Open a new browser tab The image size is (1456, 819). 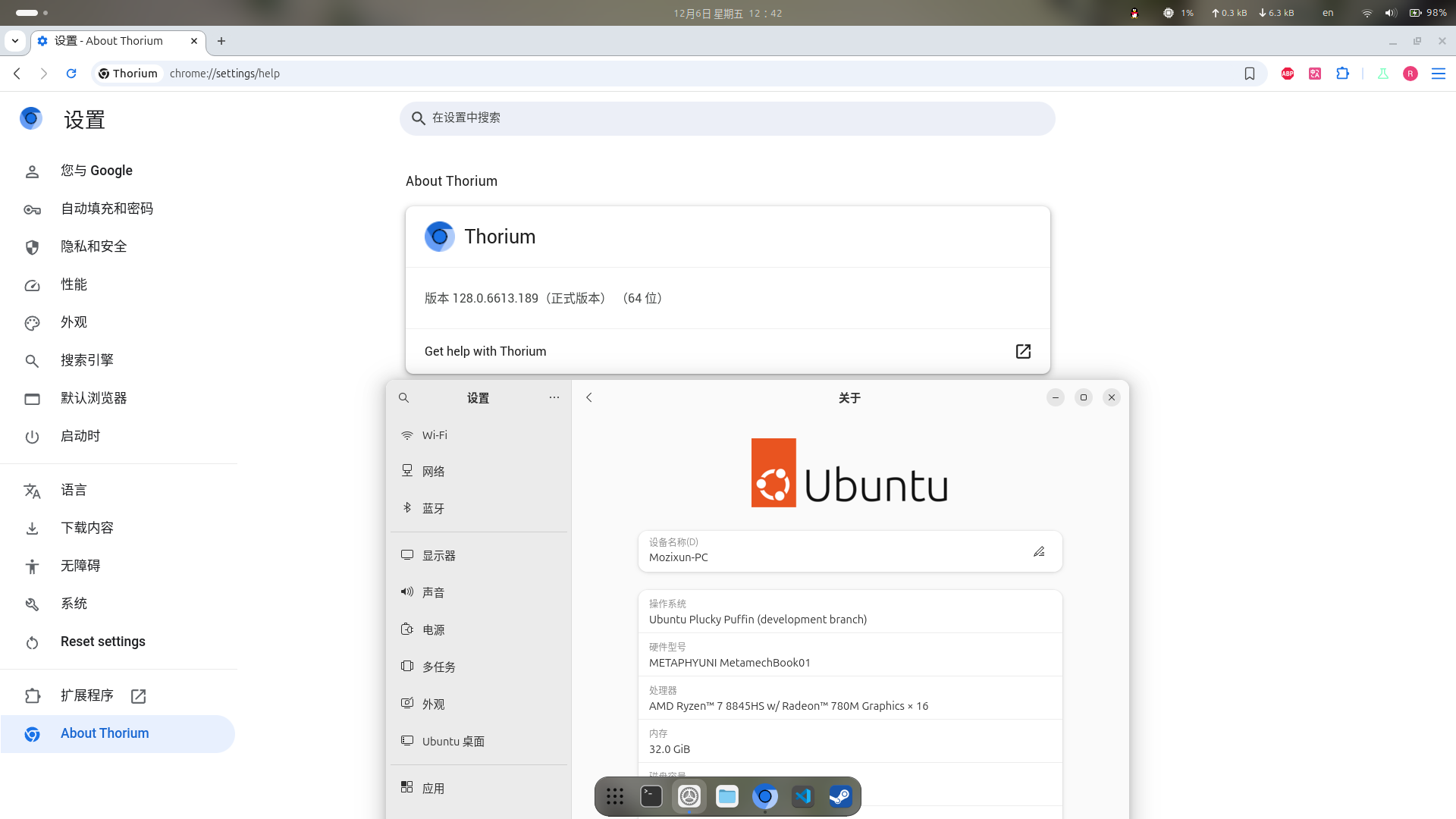point(221,41)
